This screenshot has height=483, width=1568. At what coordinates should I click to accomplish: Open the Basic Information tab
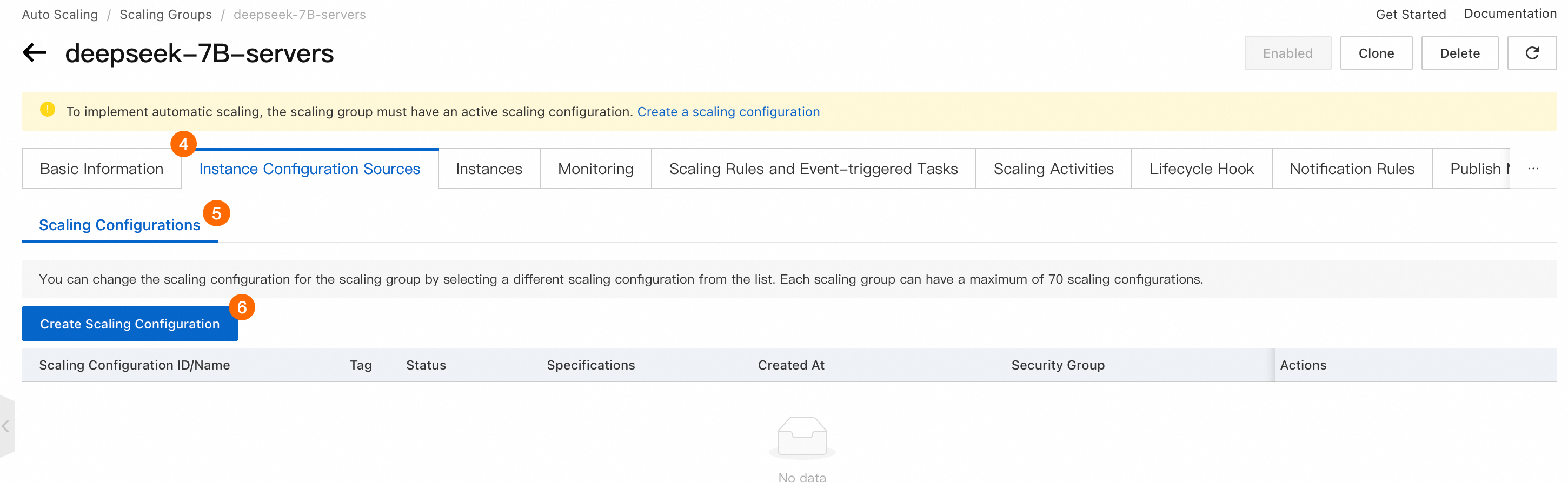click(x=102, y=169)
